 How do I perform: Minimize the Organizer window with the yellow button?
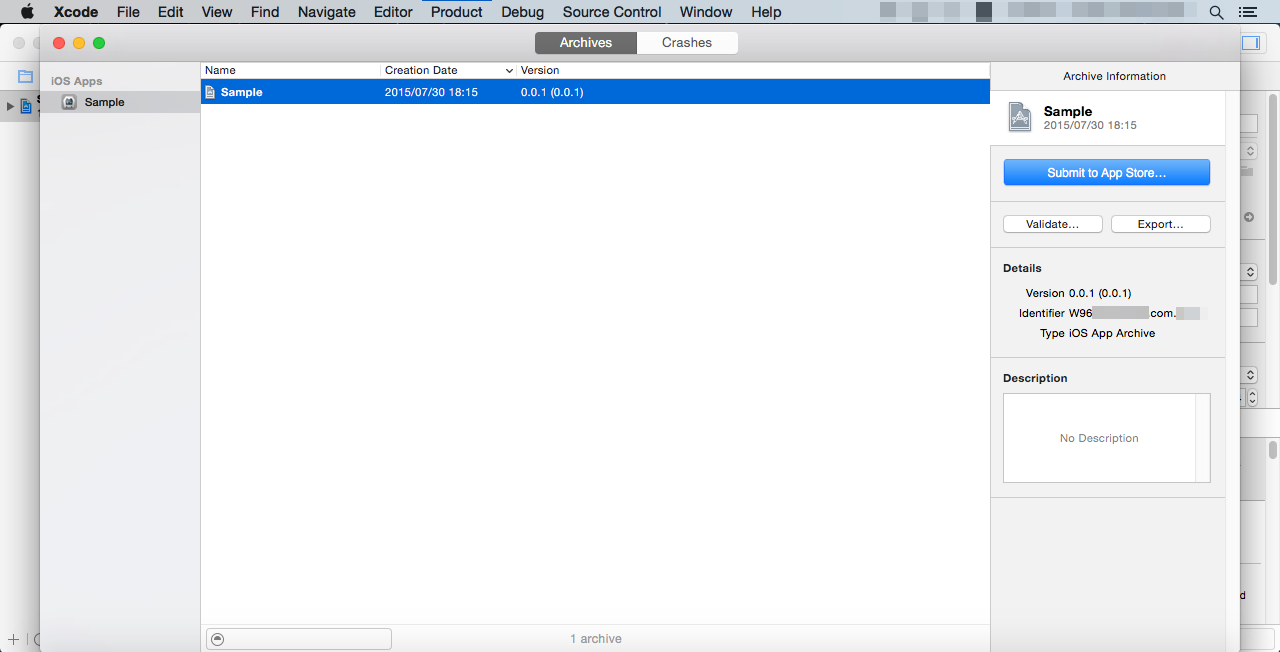coord(79,43)
